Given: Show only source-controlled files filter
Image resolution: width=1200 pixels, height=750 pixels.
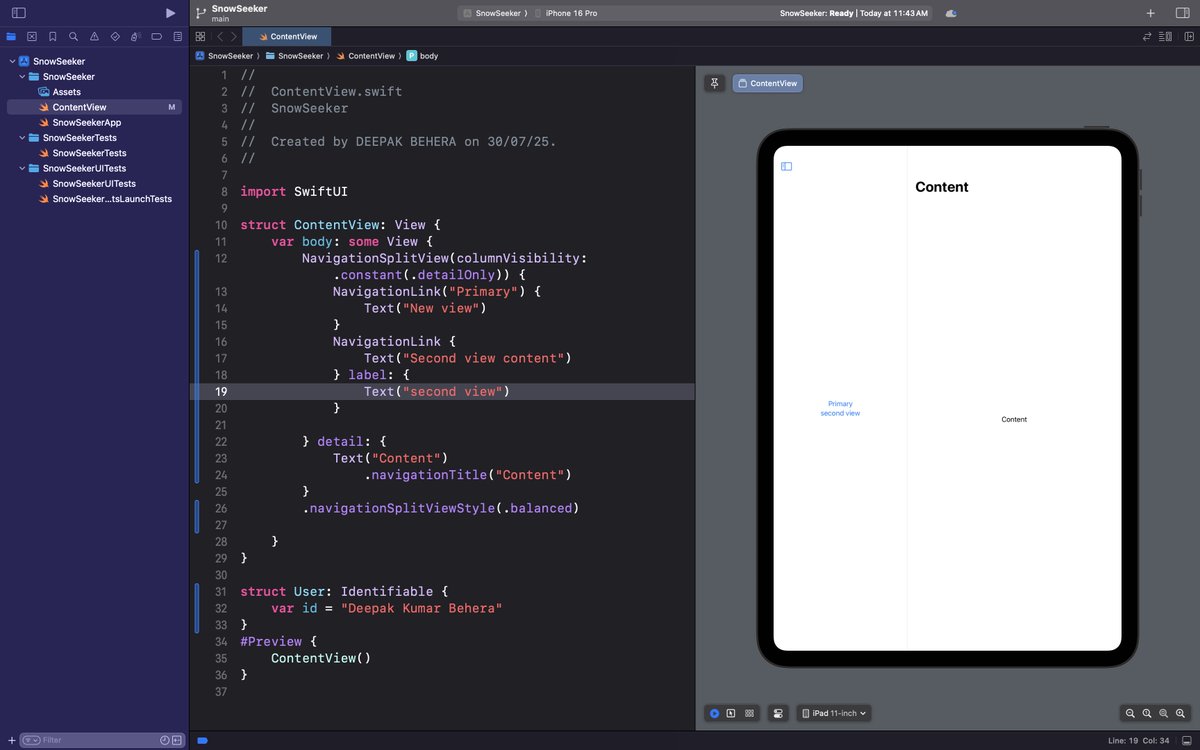Looking at the screenshot, I should pyautogui.click(x=178, y=740).
